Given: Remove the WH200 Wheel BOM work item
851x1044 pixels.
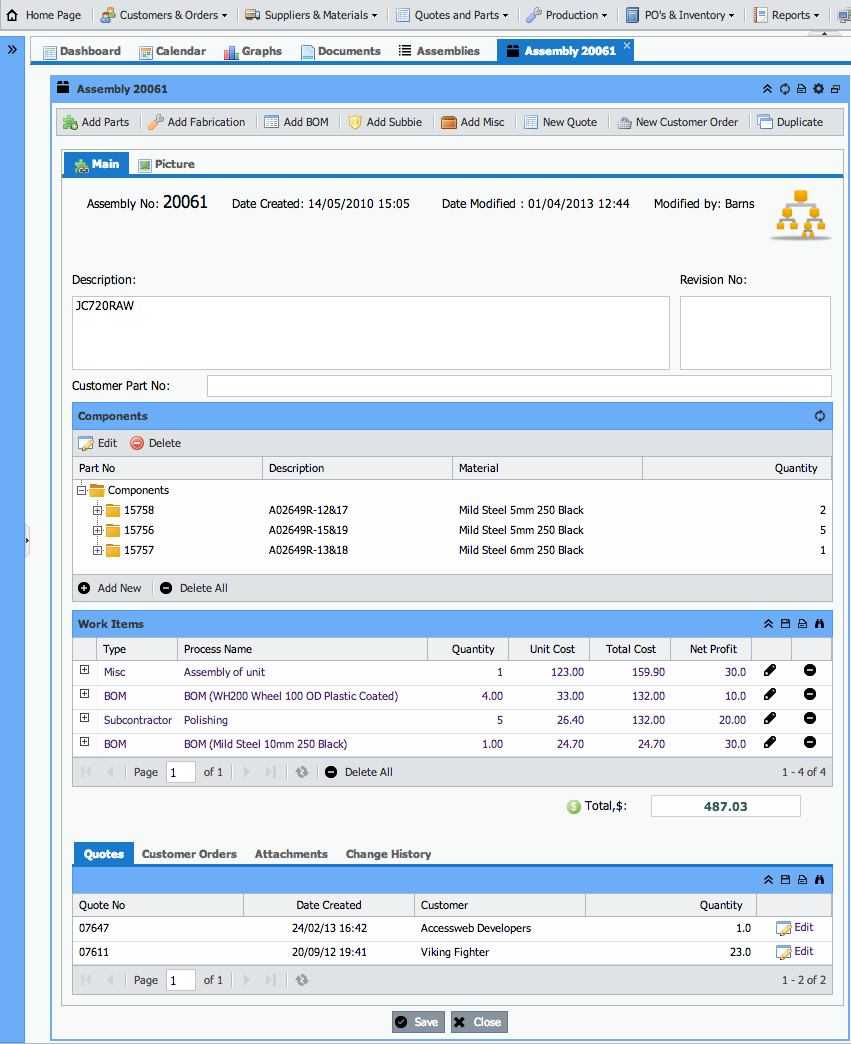Looking at the screenshot, I should (x=810, y=694).
